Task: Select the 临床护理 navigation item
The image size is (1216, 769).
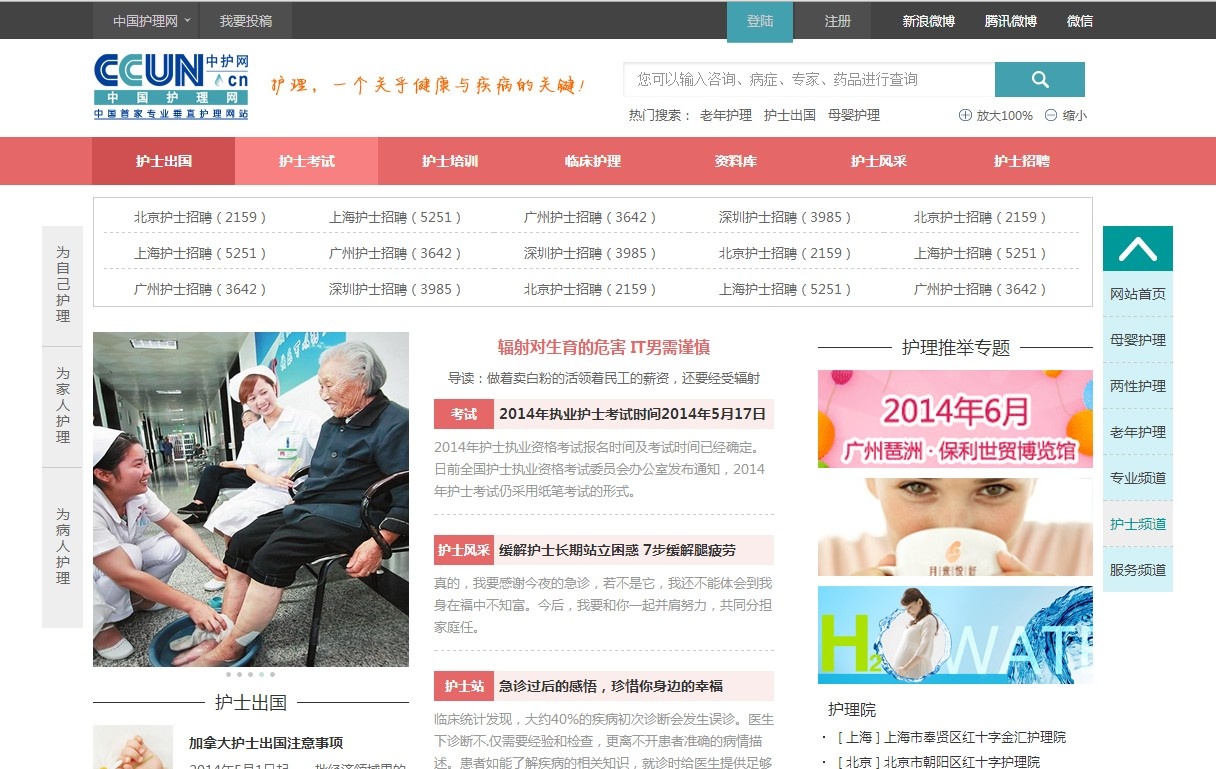Action: [592, 161]
